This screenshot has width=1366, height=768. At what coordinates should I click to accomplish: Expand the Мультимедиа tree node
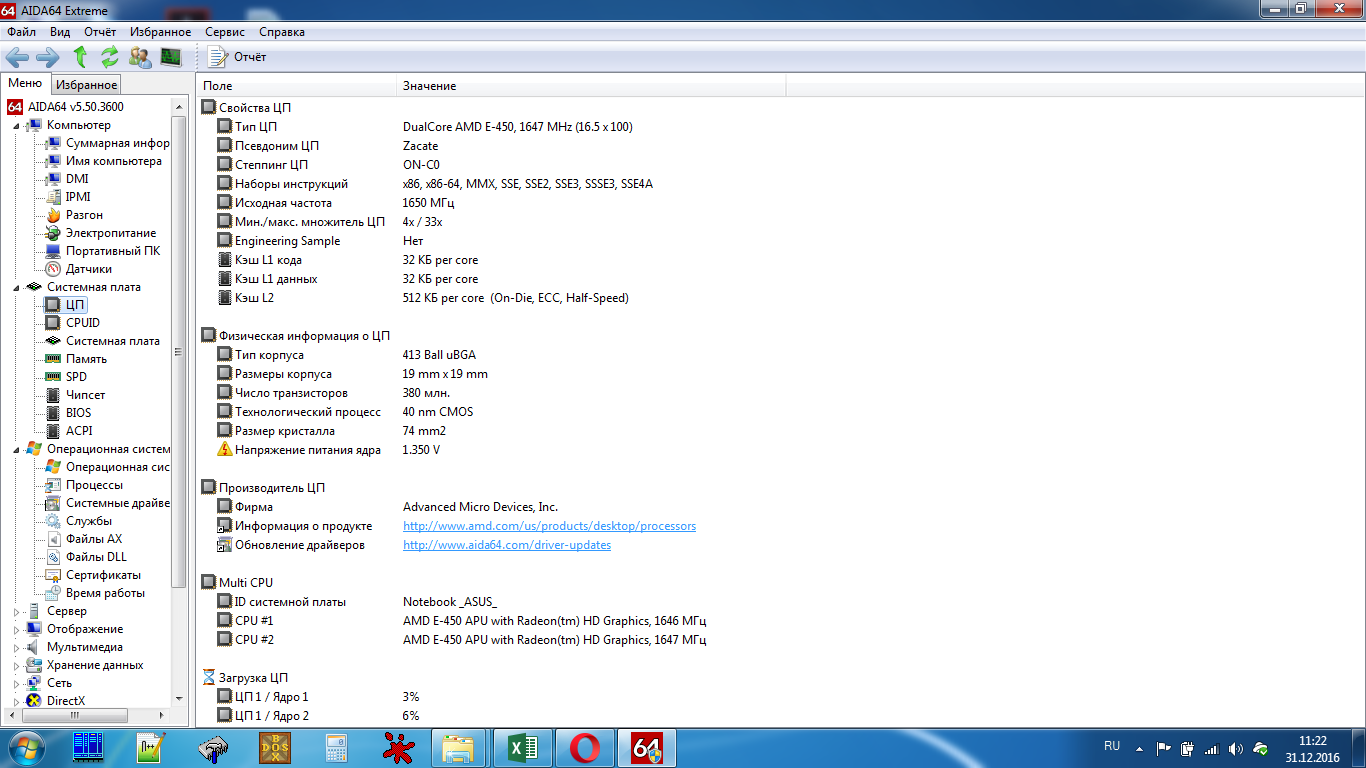pyautogui.click(x=16, y=647)
